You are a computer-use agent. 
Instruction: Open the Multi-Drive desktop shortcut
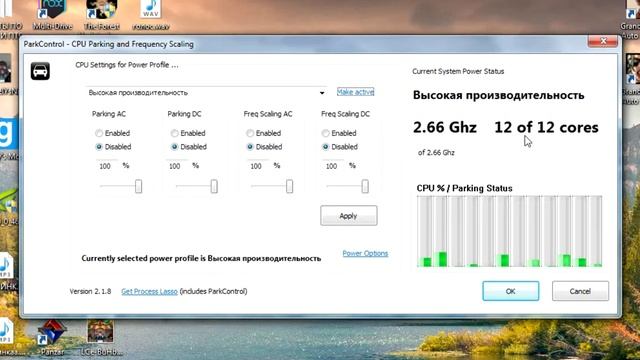pyautogui.click(x=52, y=15)
